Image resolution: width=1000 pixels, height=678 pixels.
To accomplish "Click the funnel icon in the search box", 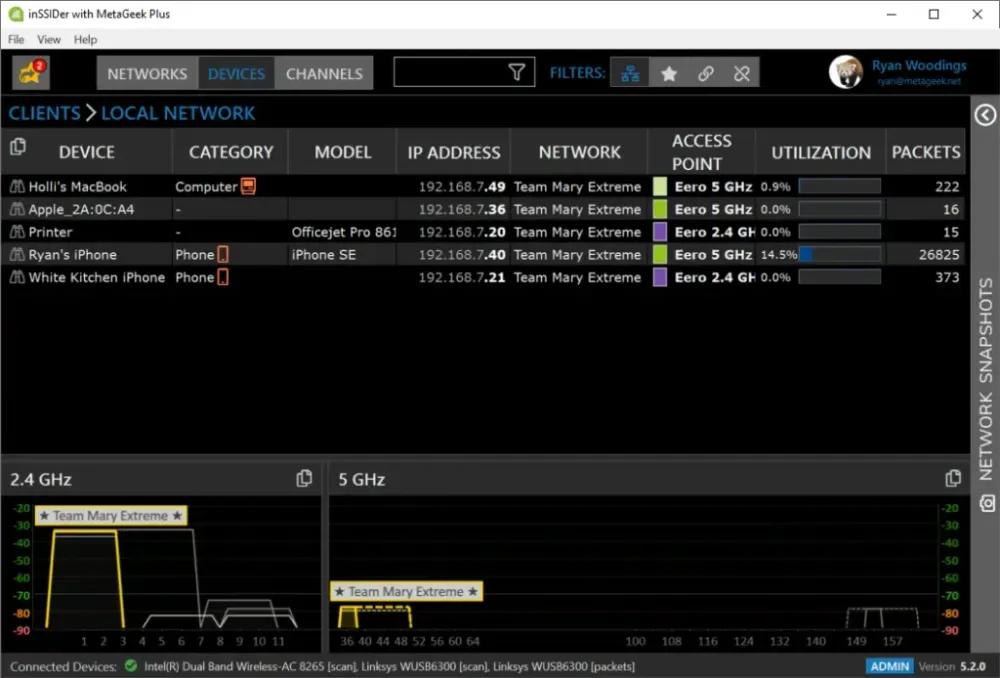I will tap(516, 72).
